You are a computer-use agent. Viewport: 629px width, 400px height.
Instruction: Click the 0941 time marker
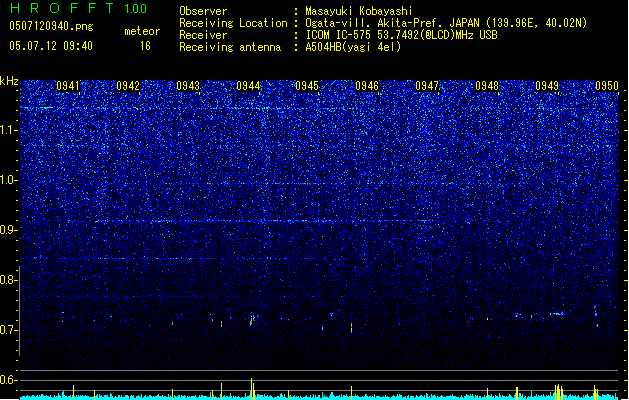pyautogui.click(x=68, y=86)
